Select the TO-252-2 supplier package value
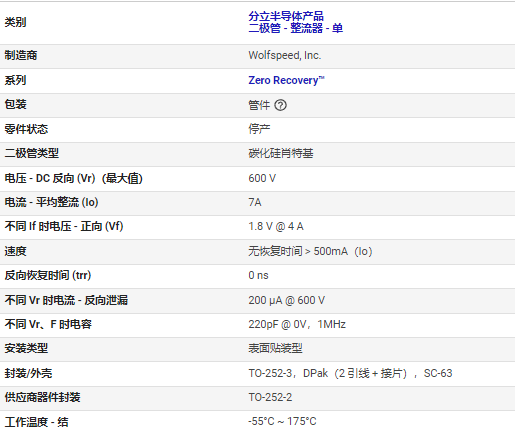 pos(270,397)
